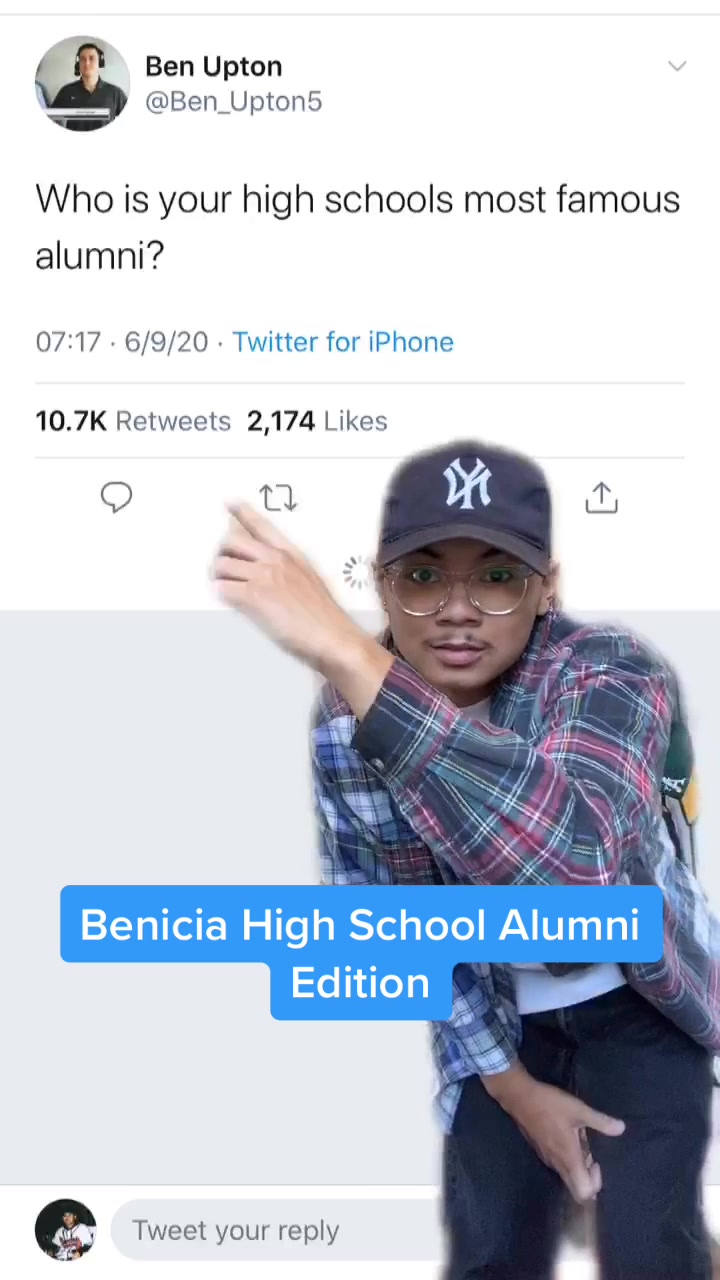The height and width of the screenshot is (1280, 720).
Task: Click the Twitter for iPhone link
Action: point(343,342)
